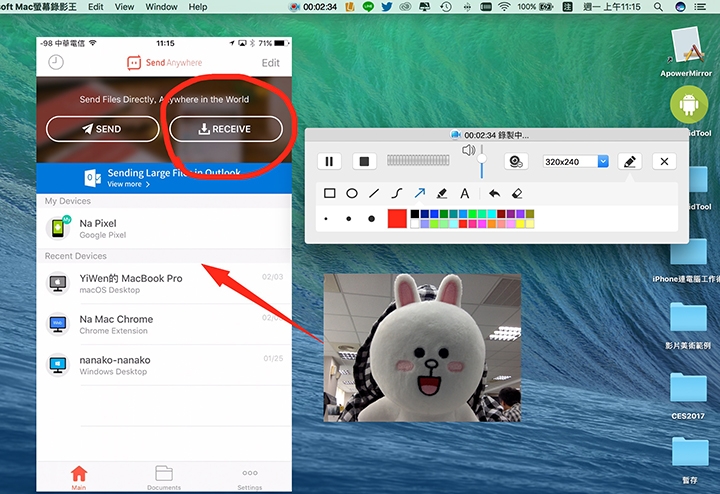Open the Notification Center icon
This screenshot has width=720, height=494.
700,7
